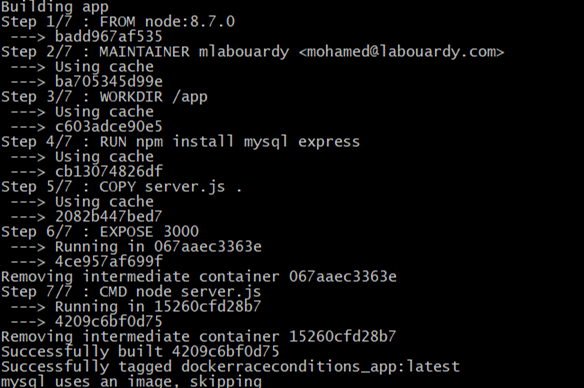Click 'Running in 15260cfd28b7' text
The width and height of the screenshot is (584, 388).
click(x=158, y=307)
